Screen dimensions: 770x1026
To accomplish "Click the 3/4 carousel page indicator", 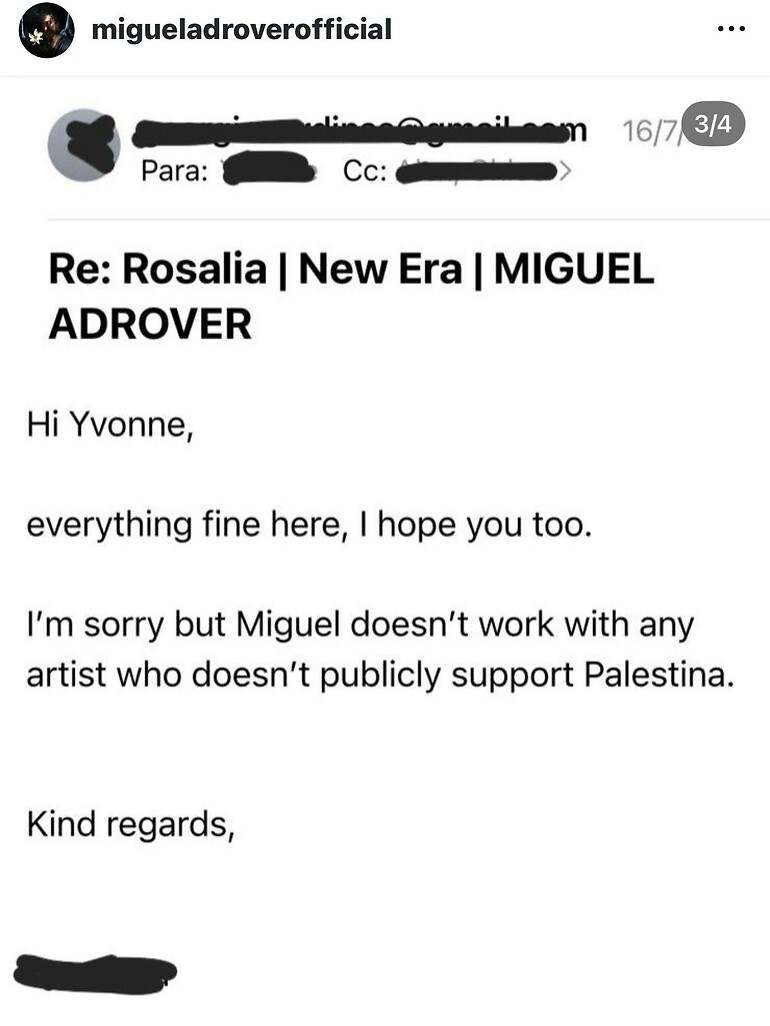I will click(714, 124).
